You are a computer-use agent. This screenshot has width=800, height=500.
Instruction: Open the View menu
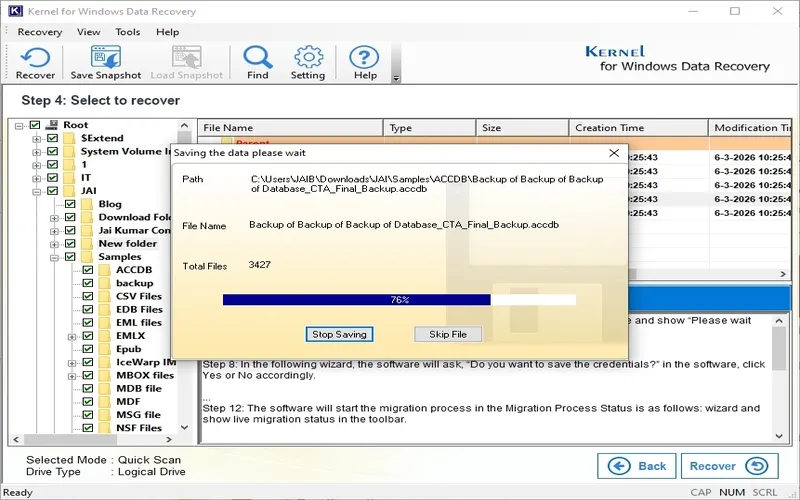pyautogui.click(x=88, y=32)
